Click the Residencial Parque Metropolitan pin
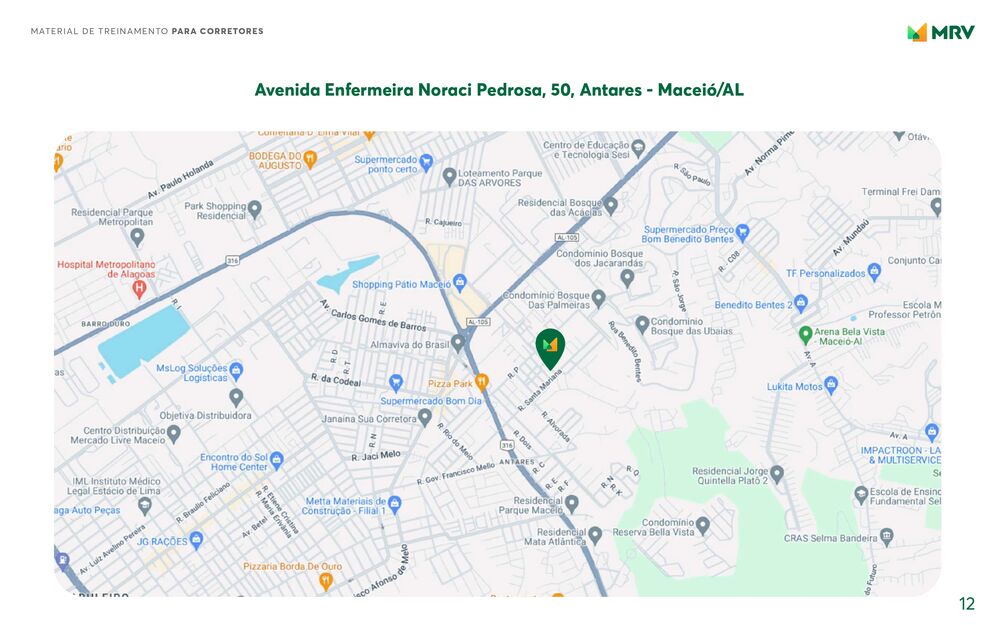Image resolution: width=1000 pixels, height=625 pixels. pos(137,237)
